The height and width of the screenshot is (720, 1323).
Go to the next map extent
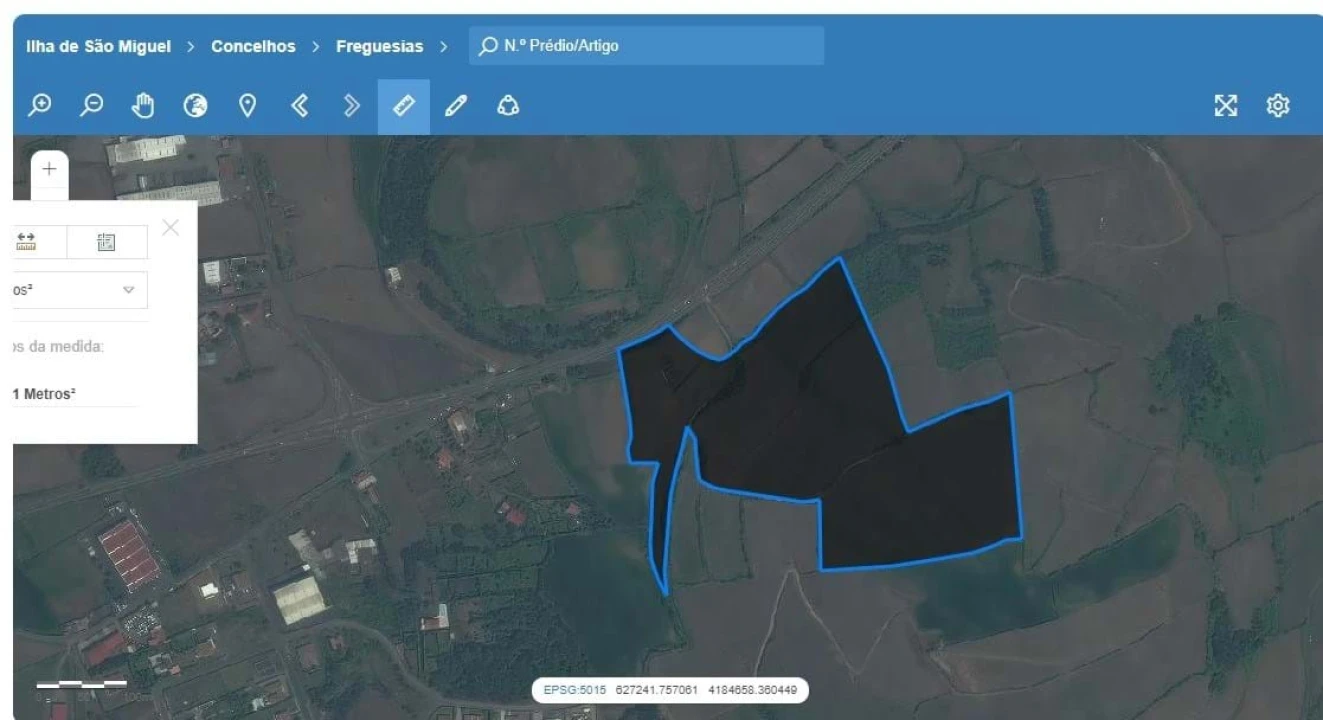click(x=350, y=105)
